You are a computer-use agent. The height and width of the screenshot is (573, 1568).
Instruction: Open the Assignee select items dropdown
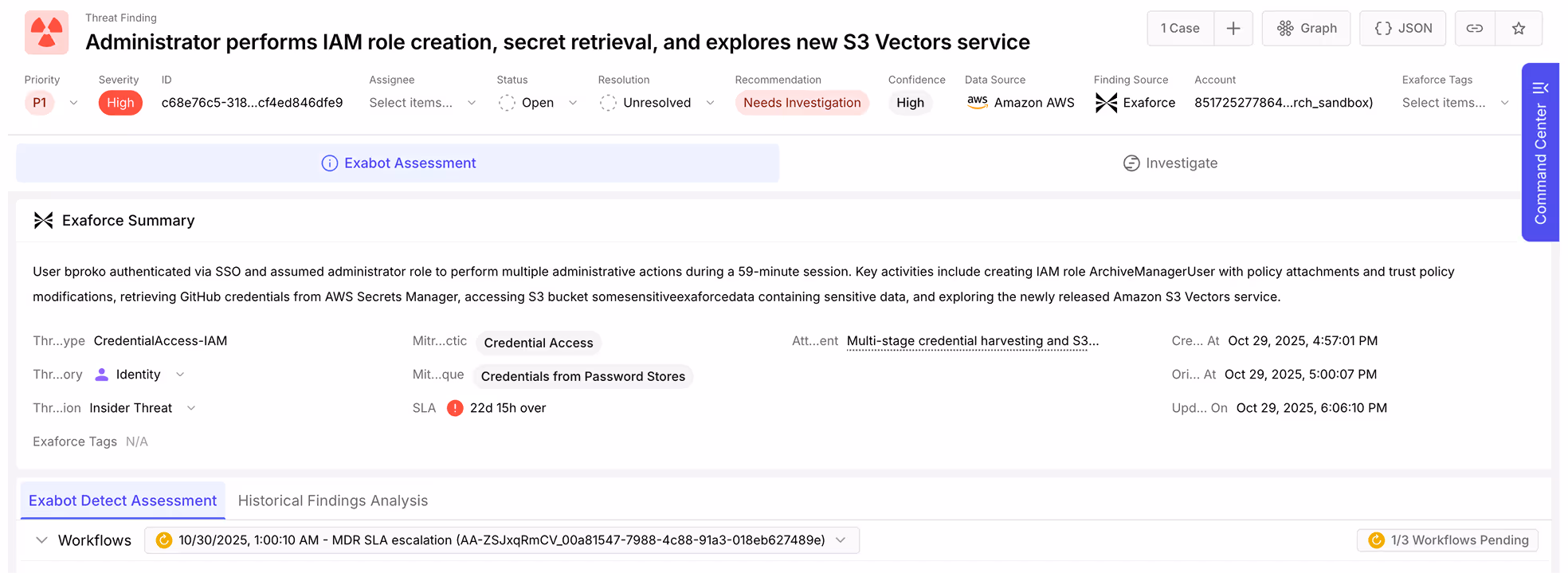coord(422,103)
